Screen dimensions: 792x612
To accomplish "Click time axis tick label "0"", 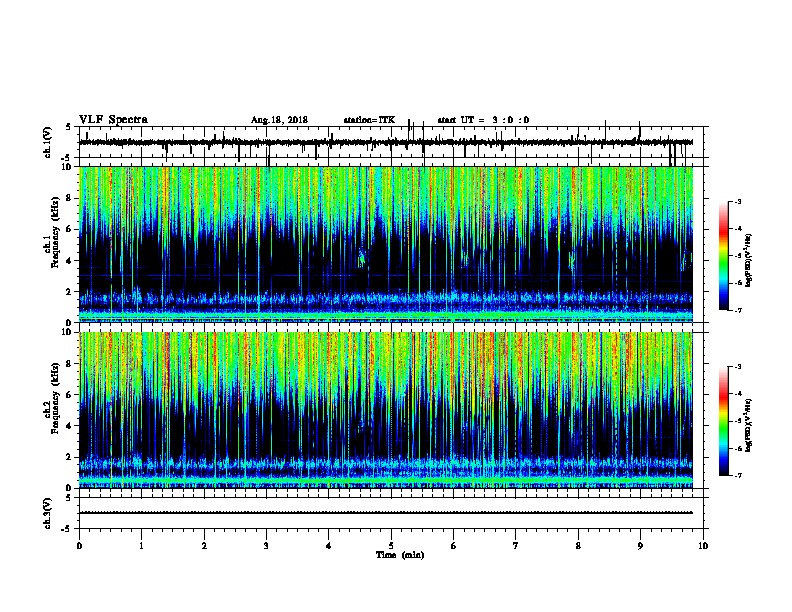I will click(79, 546).
